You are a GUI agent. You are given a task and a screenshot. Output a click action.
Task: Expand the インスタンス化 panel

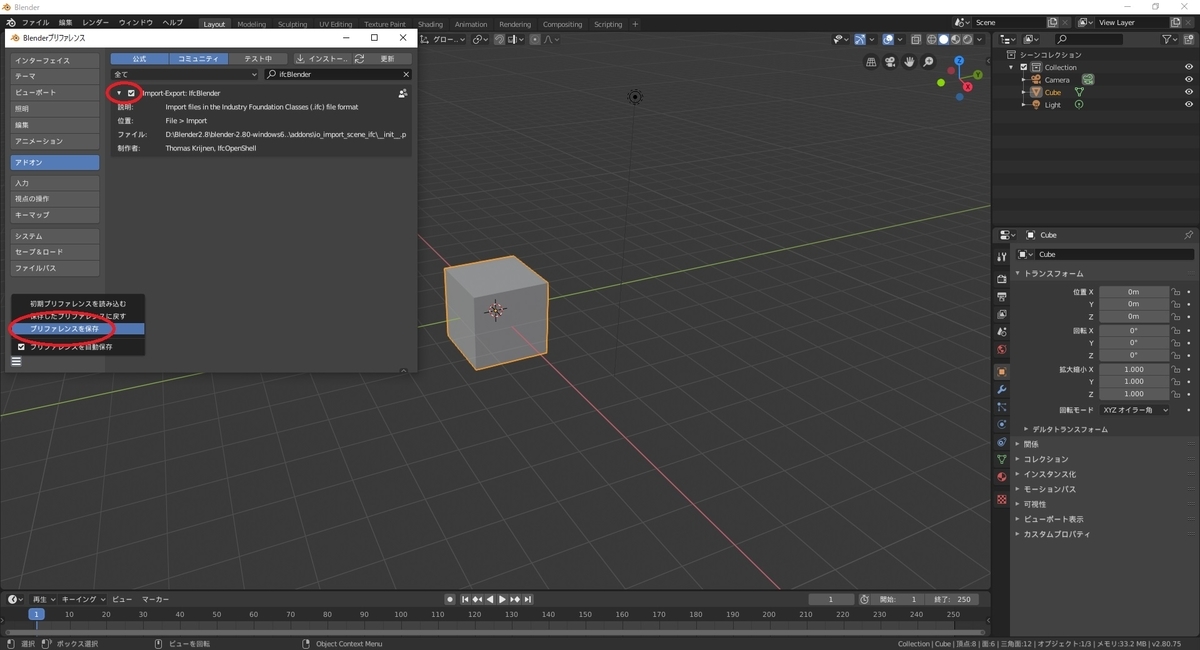(x=1019, y=474)
